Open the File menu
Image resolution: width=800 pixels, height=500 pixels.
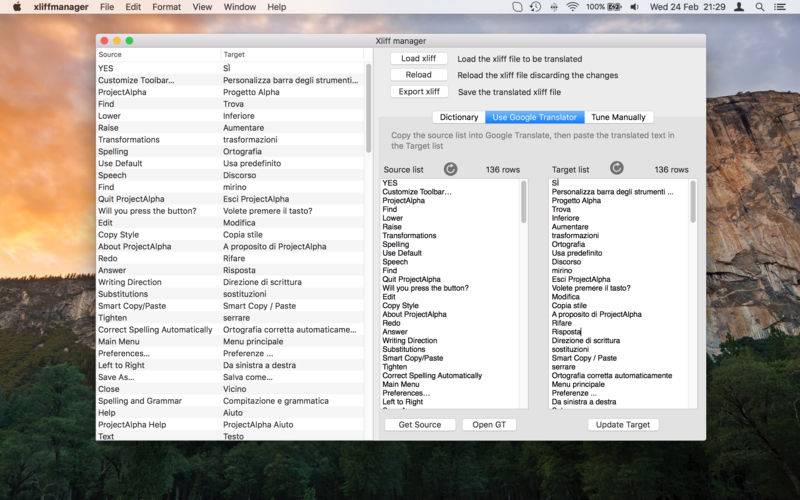(107, 7)
